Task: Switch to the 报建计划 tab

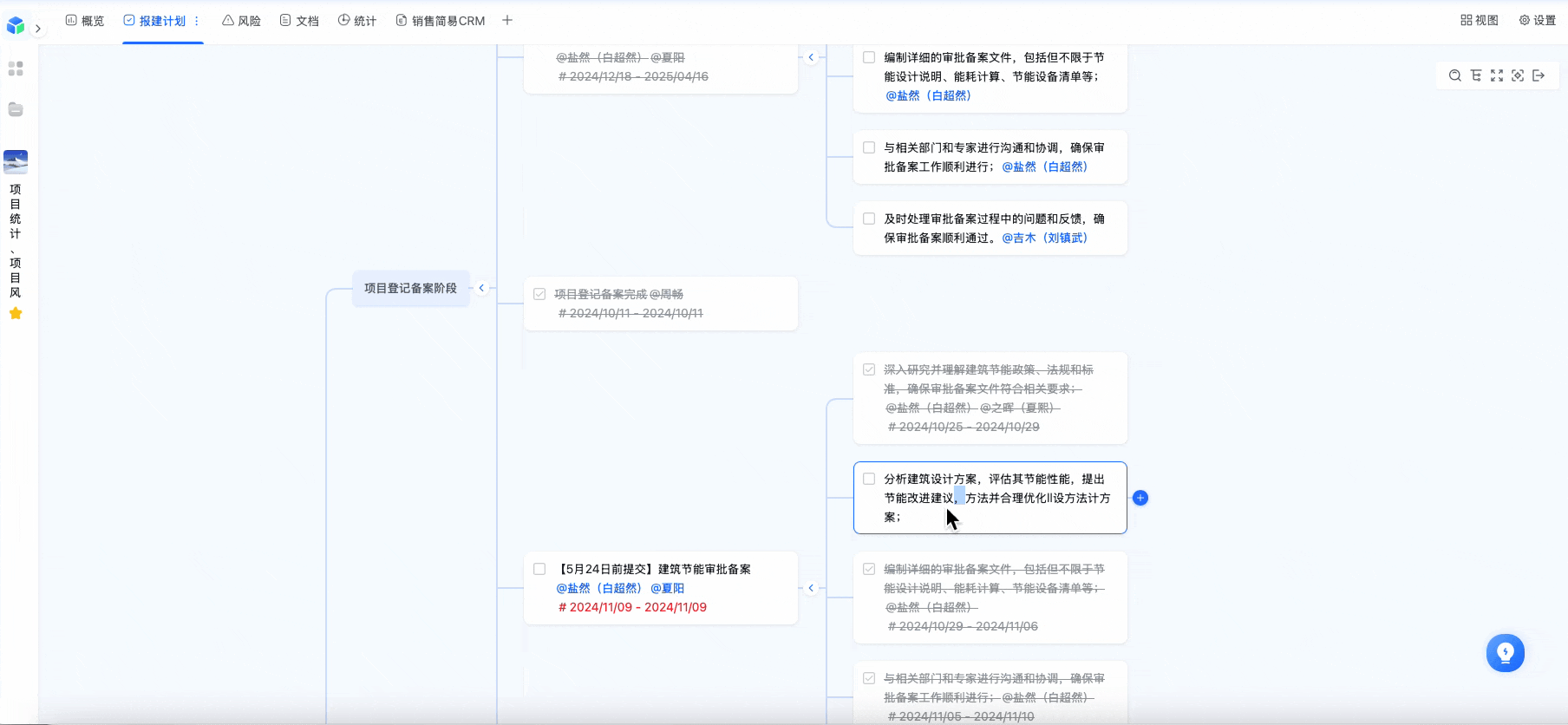Action: coord(154,21)
